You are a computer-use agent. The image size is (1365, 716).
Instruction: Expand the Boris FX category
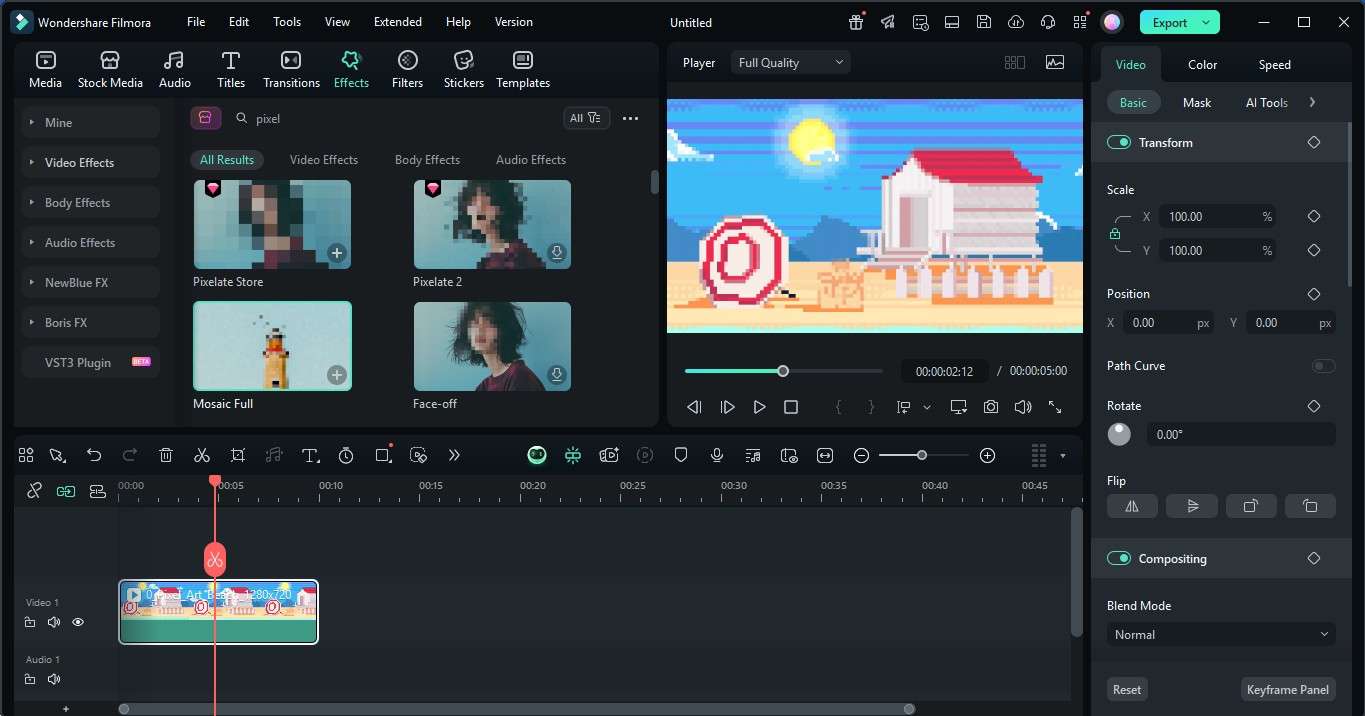[x=89, y=323]
